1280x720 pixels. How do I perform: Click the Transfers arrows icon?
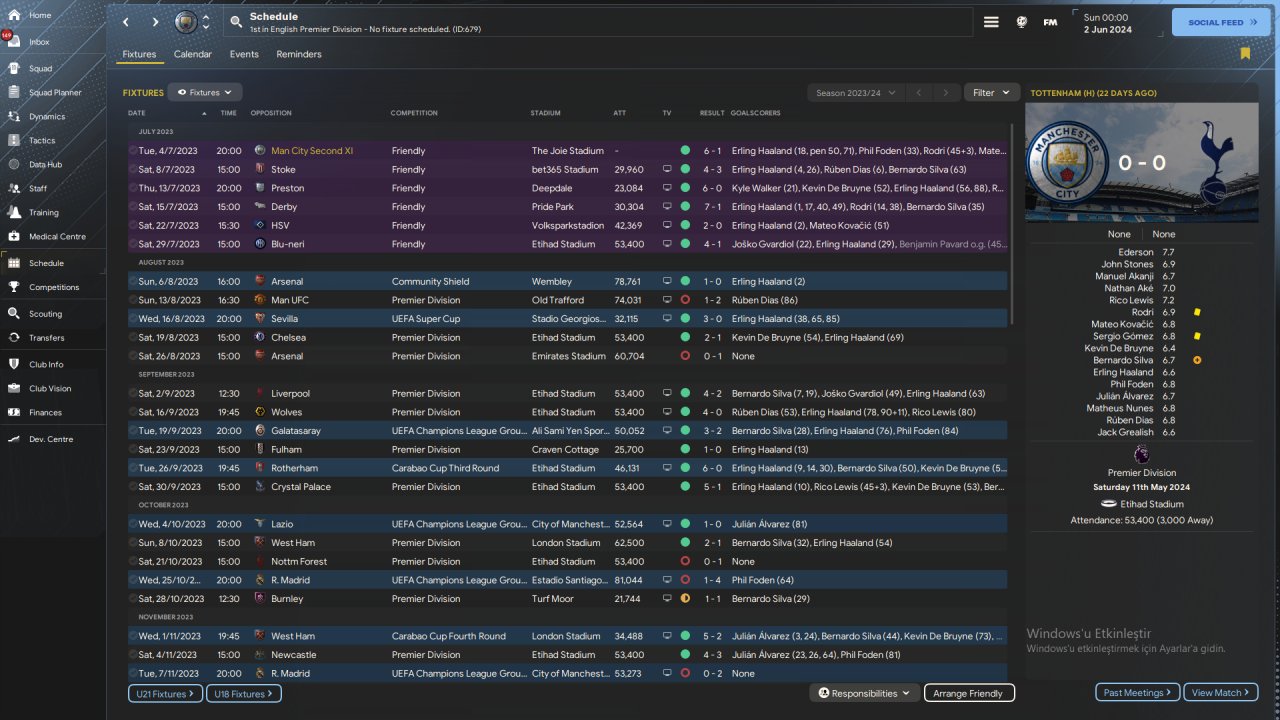click(x=14, y=338)
